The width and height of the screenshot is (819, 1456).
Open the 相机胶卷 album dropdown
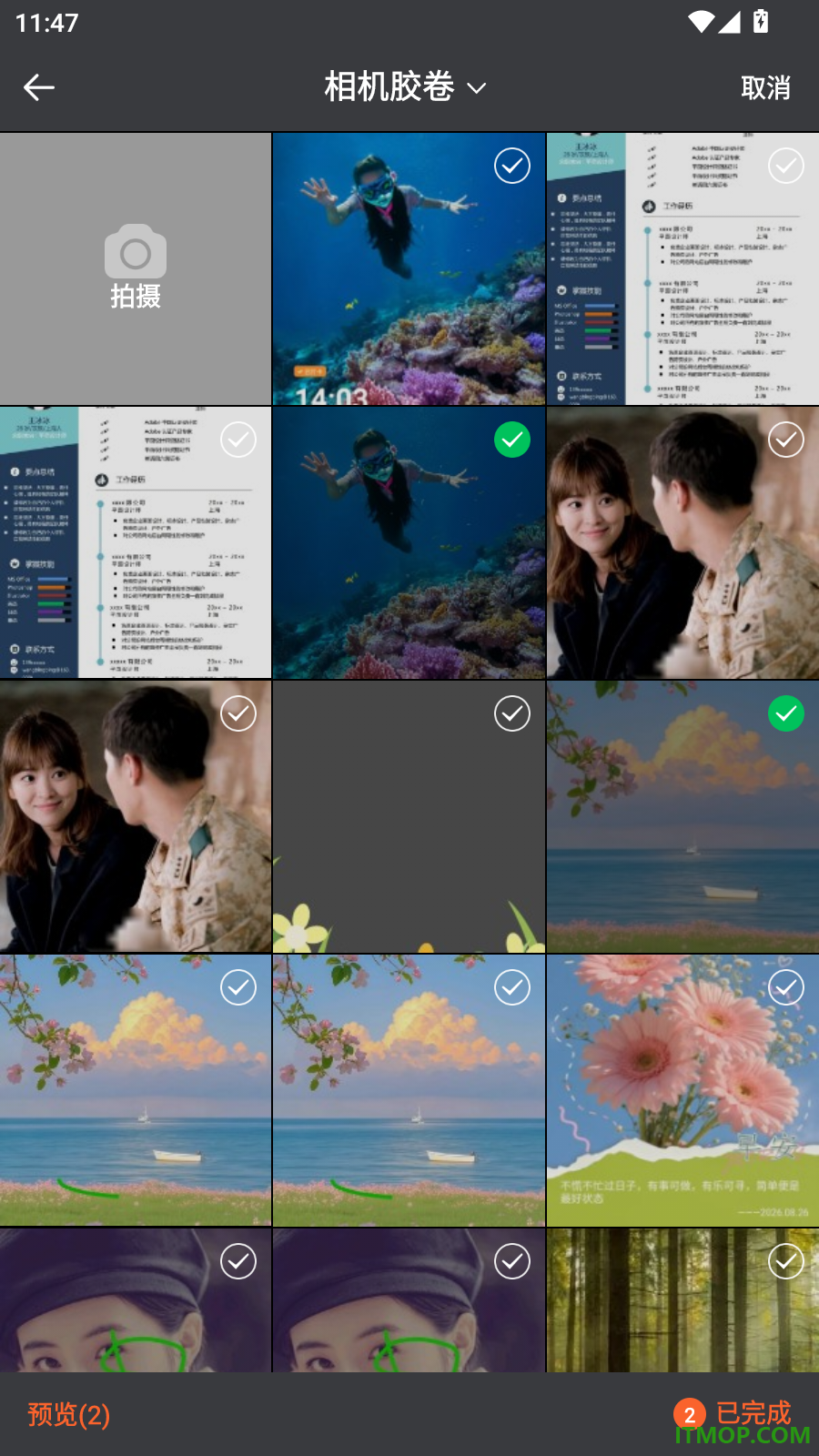pyautogui.click(x=406, y=87)
